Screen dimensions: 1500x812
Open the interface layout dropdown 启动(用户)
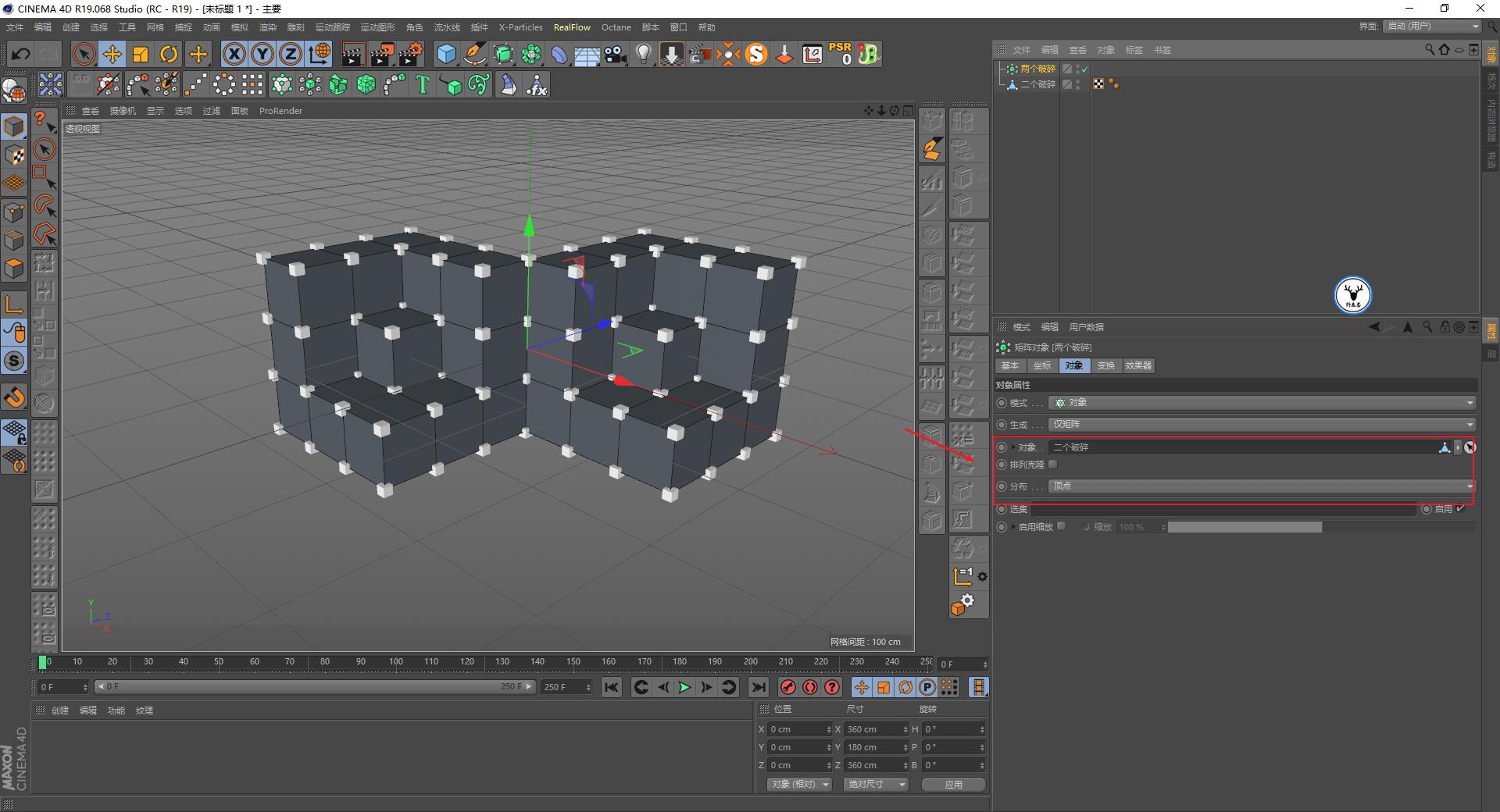[1430, 26]
